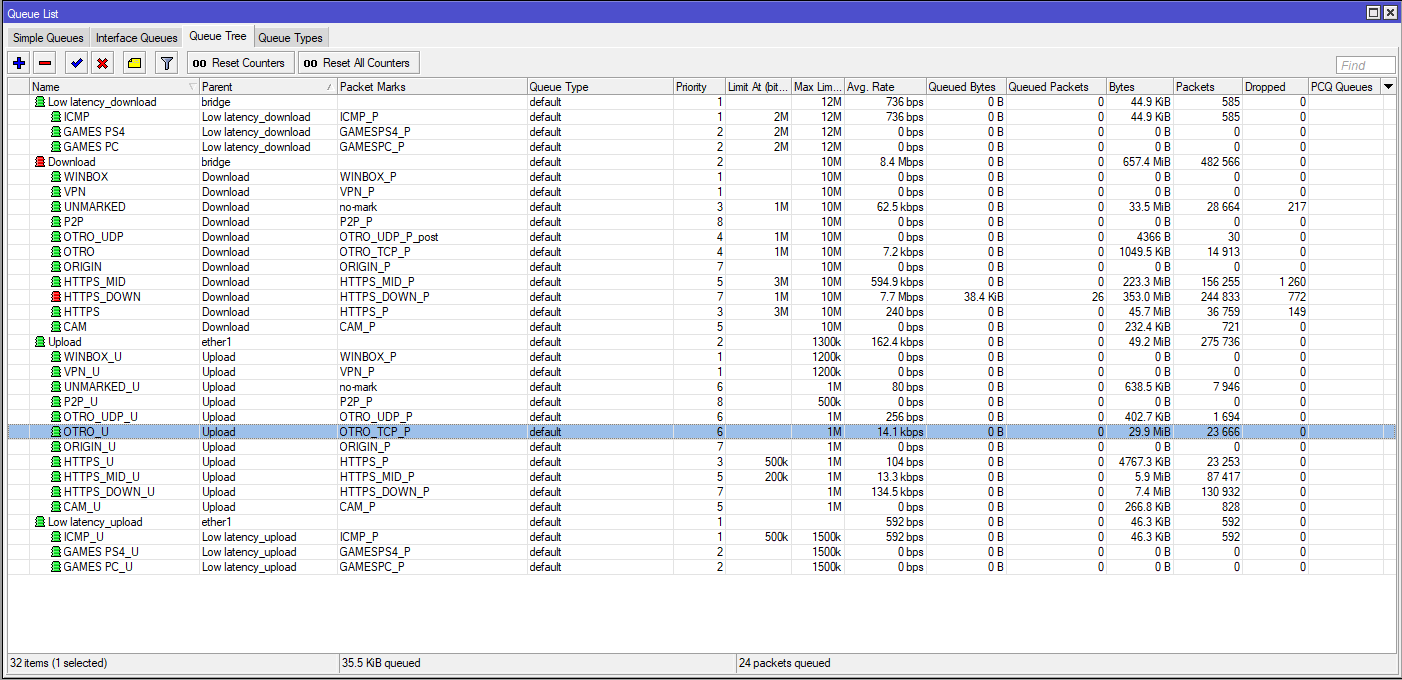Image resolution: width=1402 pixels, height=680 pixels.
Task: Sort by the Priority column header
Action: (x=699, y=87)
